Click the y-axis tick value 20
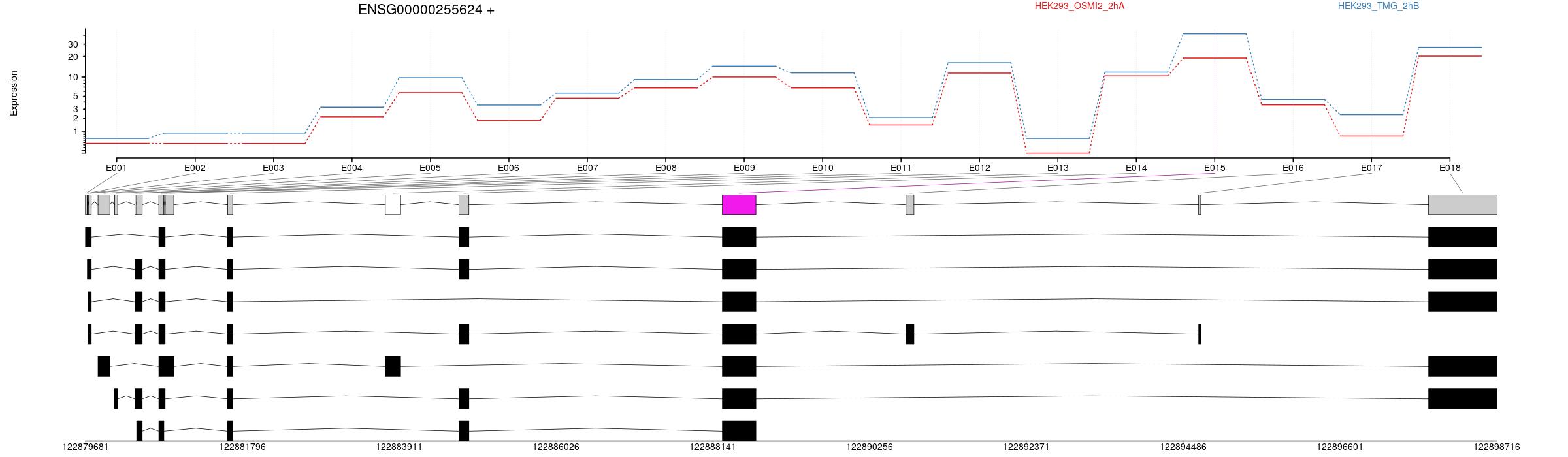 (73, 57)
